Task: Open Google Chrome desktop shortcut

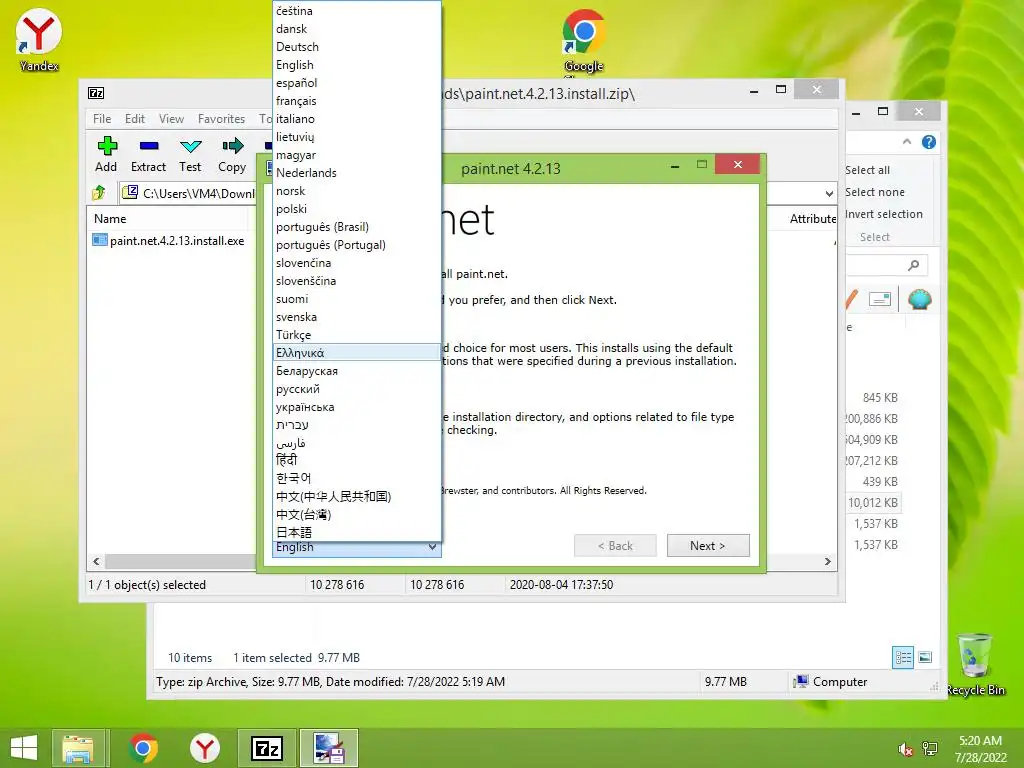Action: 583,40
